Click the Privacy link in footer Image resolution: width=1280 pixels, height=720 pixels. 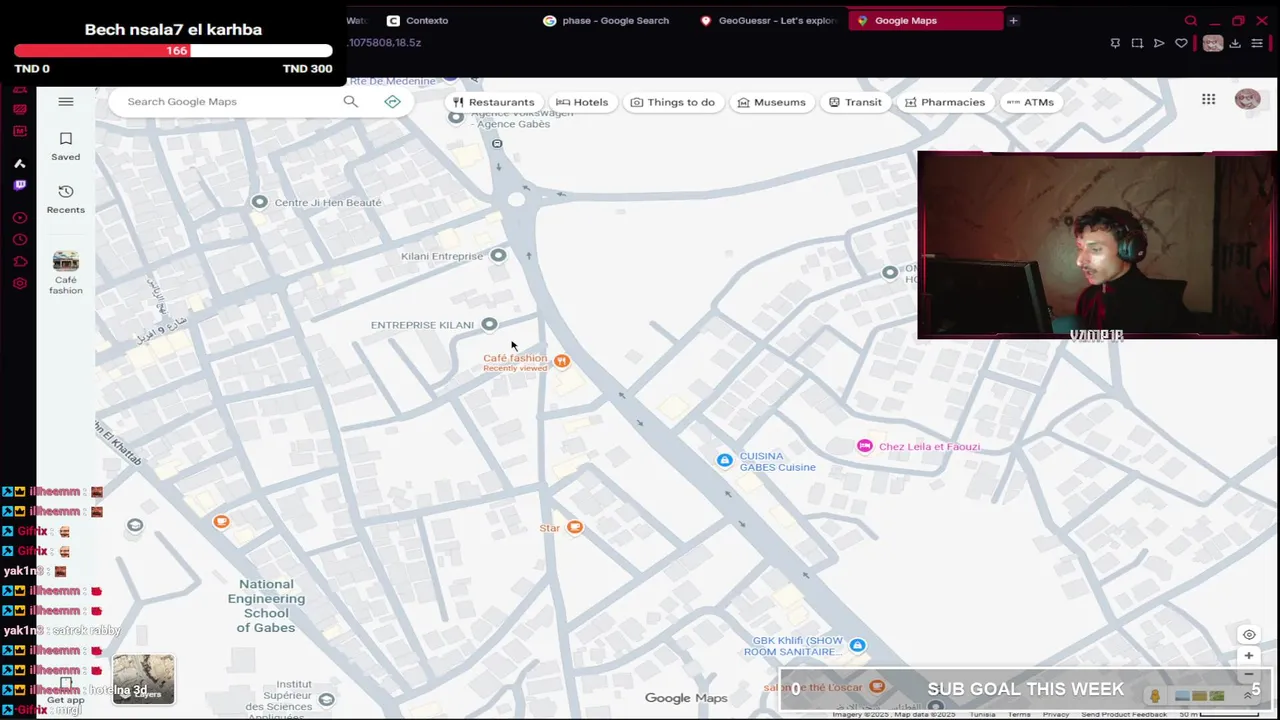1056,714
